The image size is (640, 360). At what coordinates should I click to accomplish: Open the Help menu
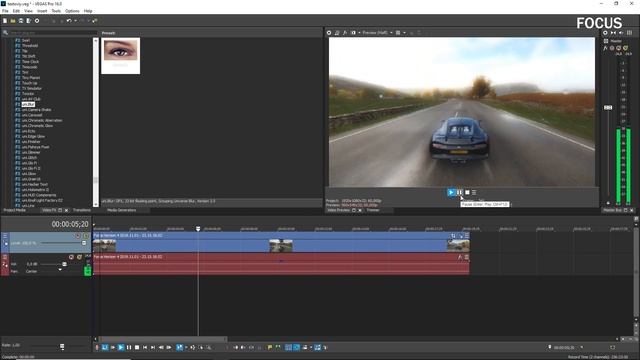88,11
